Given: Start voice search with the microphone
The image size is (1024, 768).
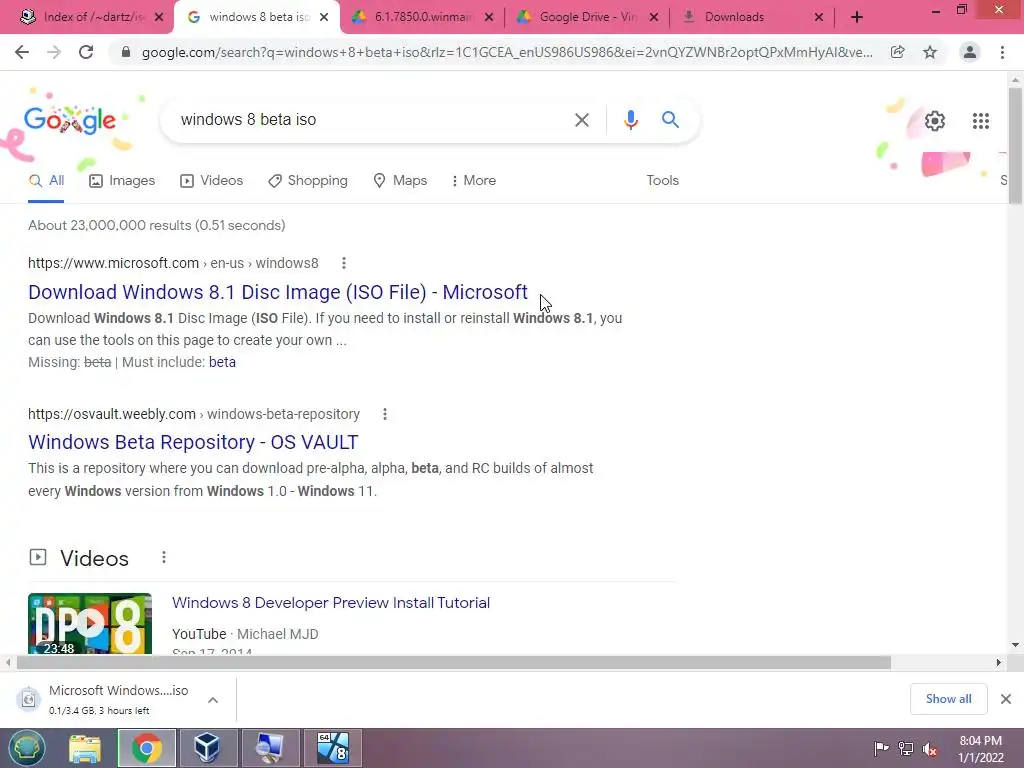Looking at the screenshot, I should click(630, 120).
